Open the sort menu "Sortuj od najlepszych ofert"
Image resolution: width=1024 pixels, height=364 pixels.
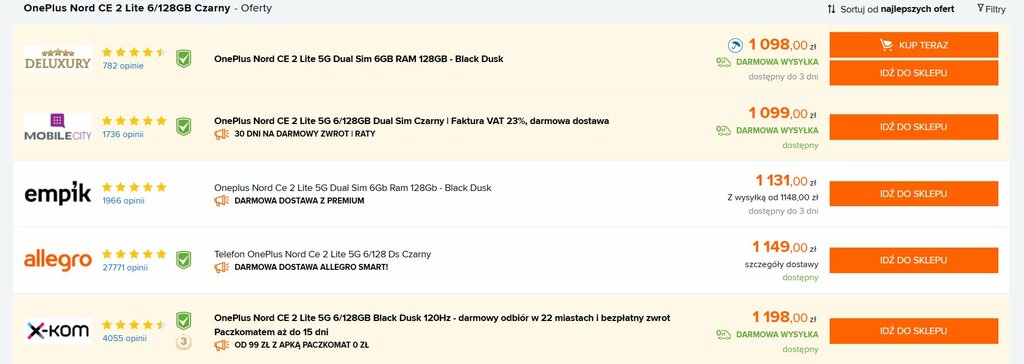890,9
